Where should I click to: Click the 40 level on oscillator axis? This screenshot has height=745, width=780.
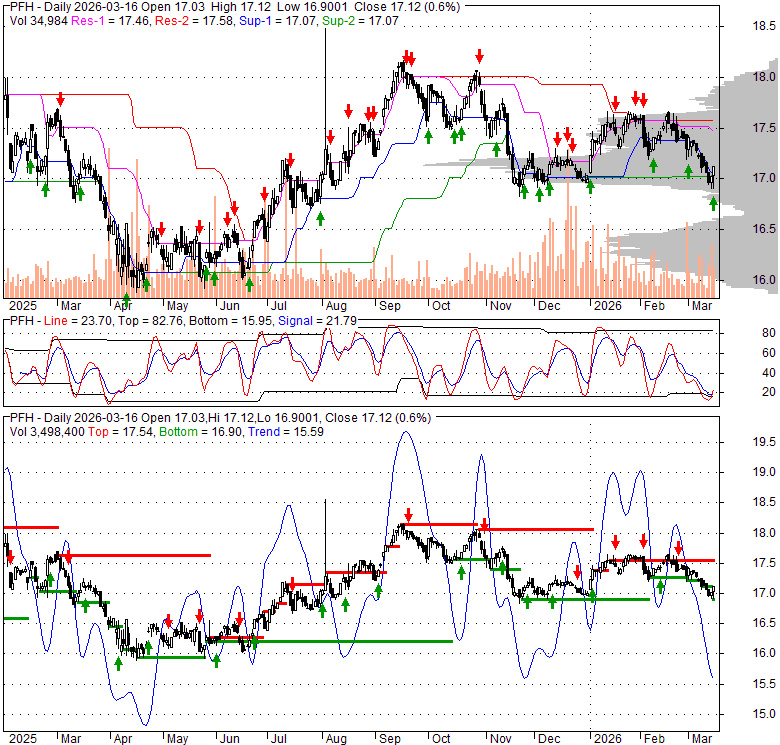point(769,372)
